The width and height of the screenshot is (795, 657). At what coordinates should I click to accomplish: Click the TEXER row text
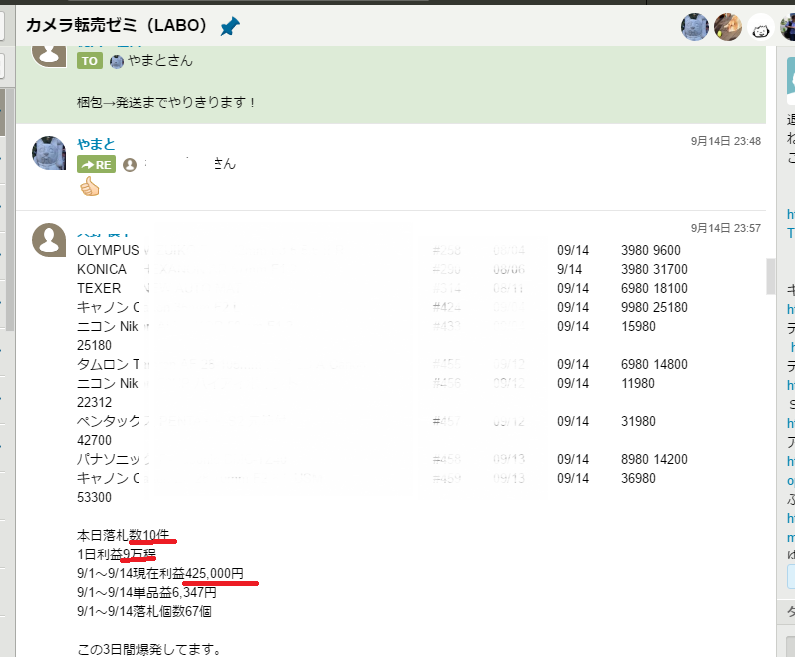[x=99, y=288]
